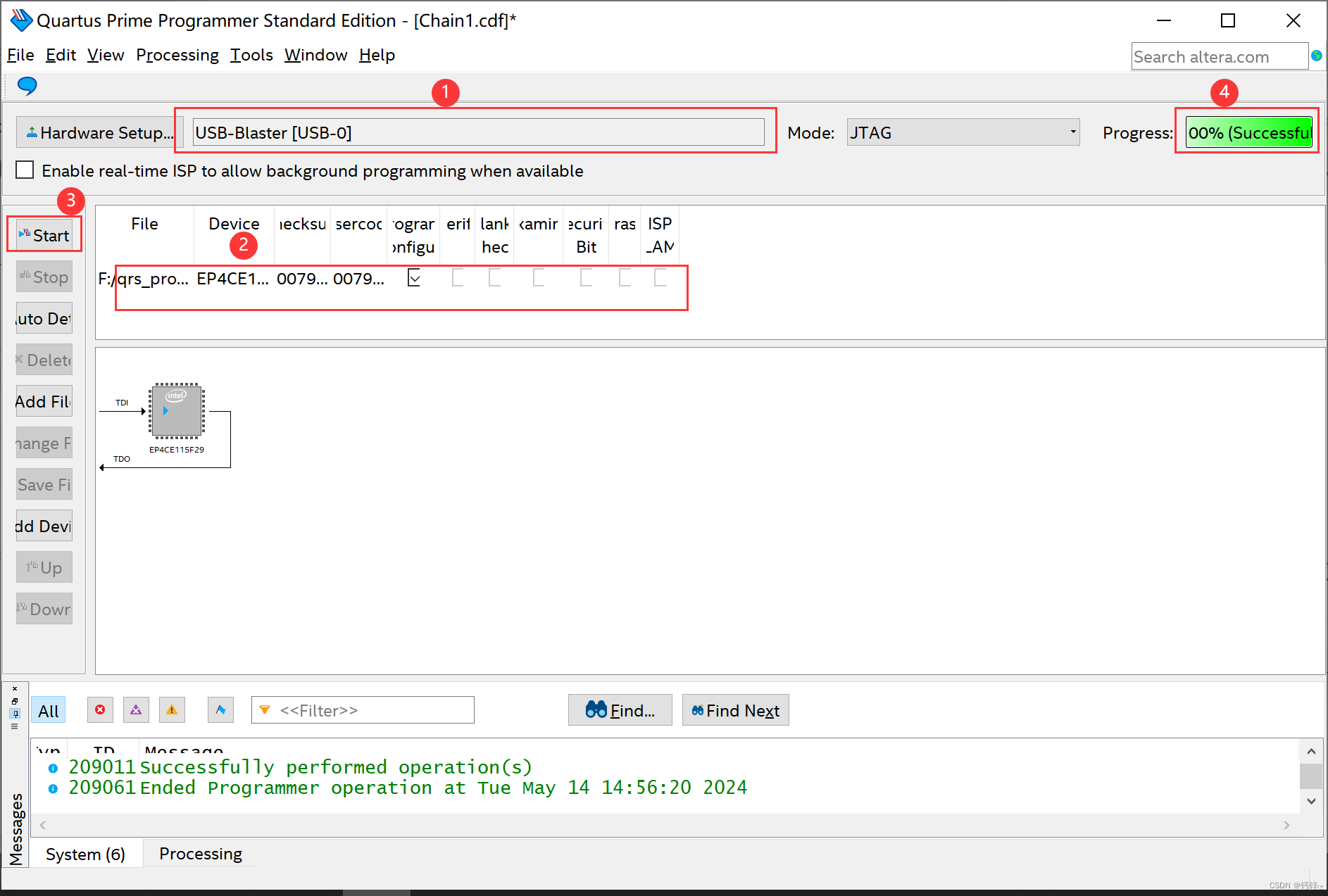The width and height of the screenshot is (1328, 896).
Task: Toggle the Program/Configure checkbox
Action: point(414,277)
